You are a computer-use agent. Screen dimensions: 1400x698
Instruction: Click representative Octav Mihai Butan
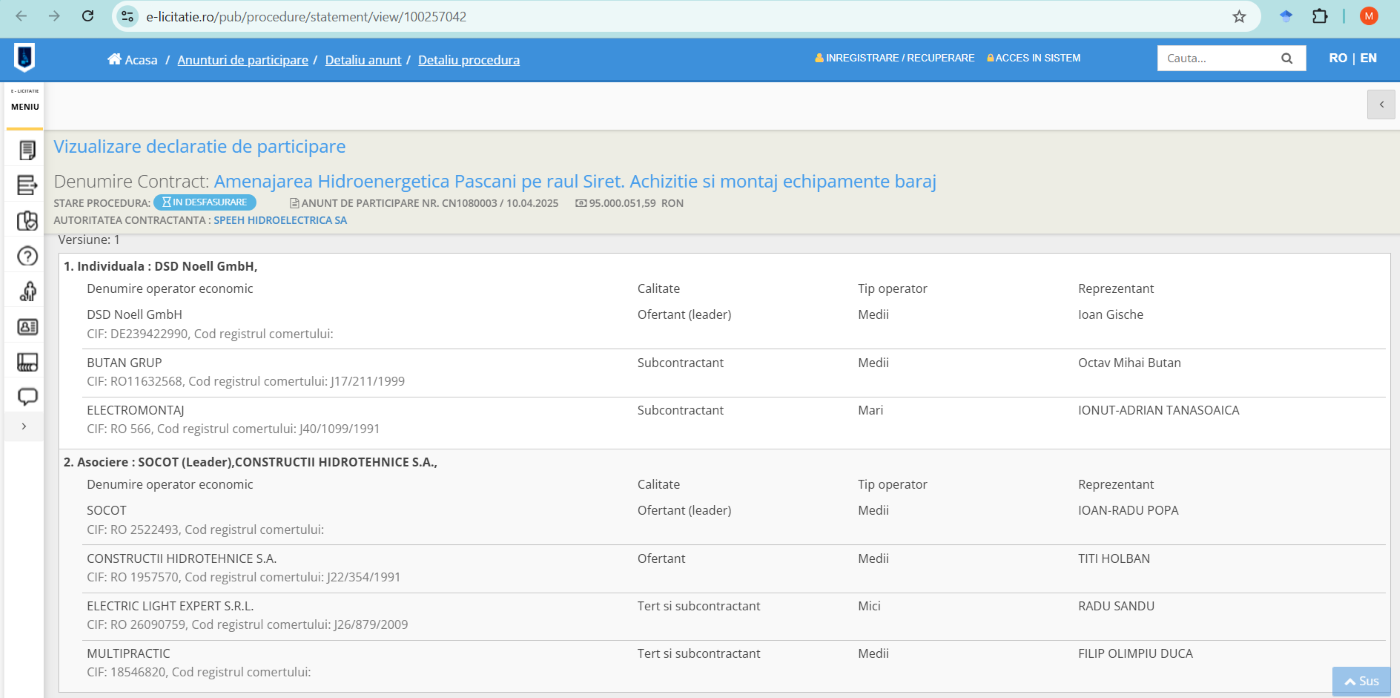pos(1129,362)
